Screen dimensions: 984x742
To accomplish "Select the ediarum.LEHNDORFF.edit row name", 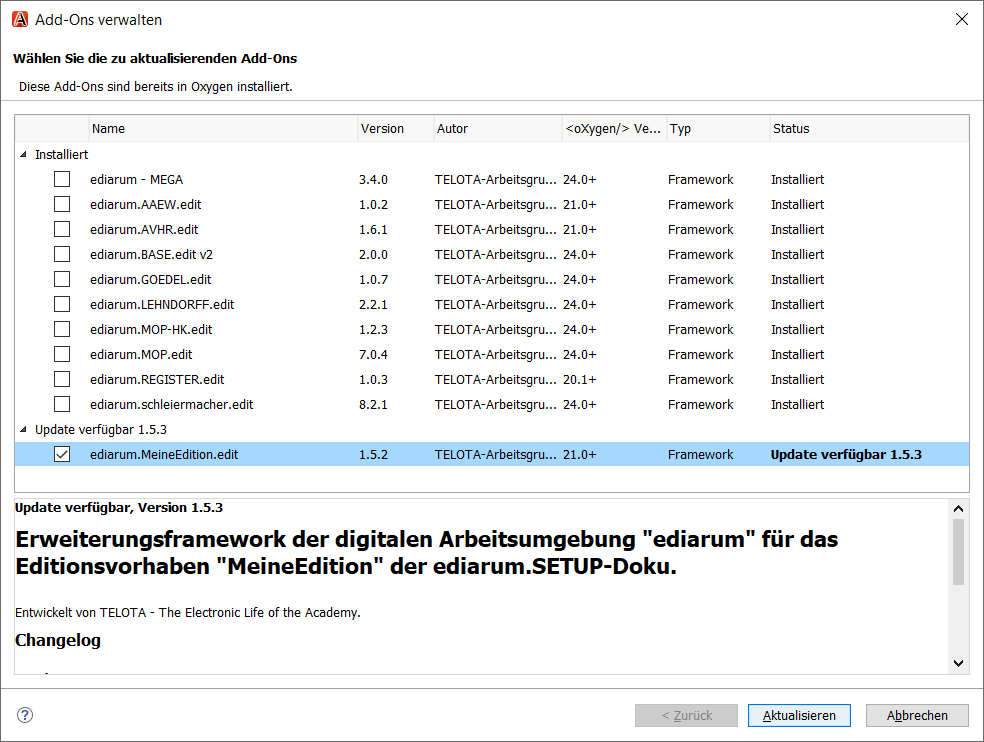I will (x=162, y=304).
